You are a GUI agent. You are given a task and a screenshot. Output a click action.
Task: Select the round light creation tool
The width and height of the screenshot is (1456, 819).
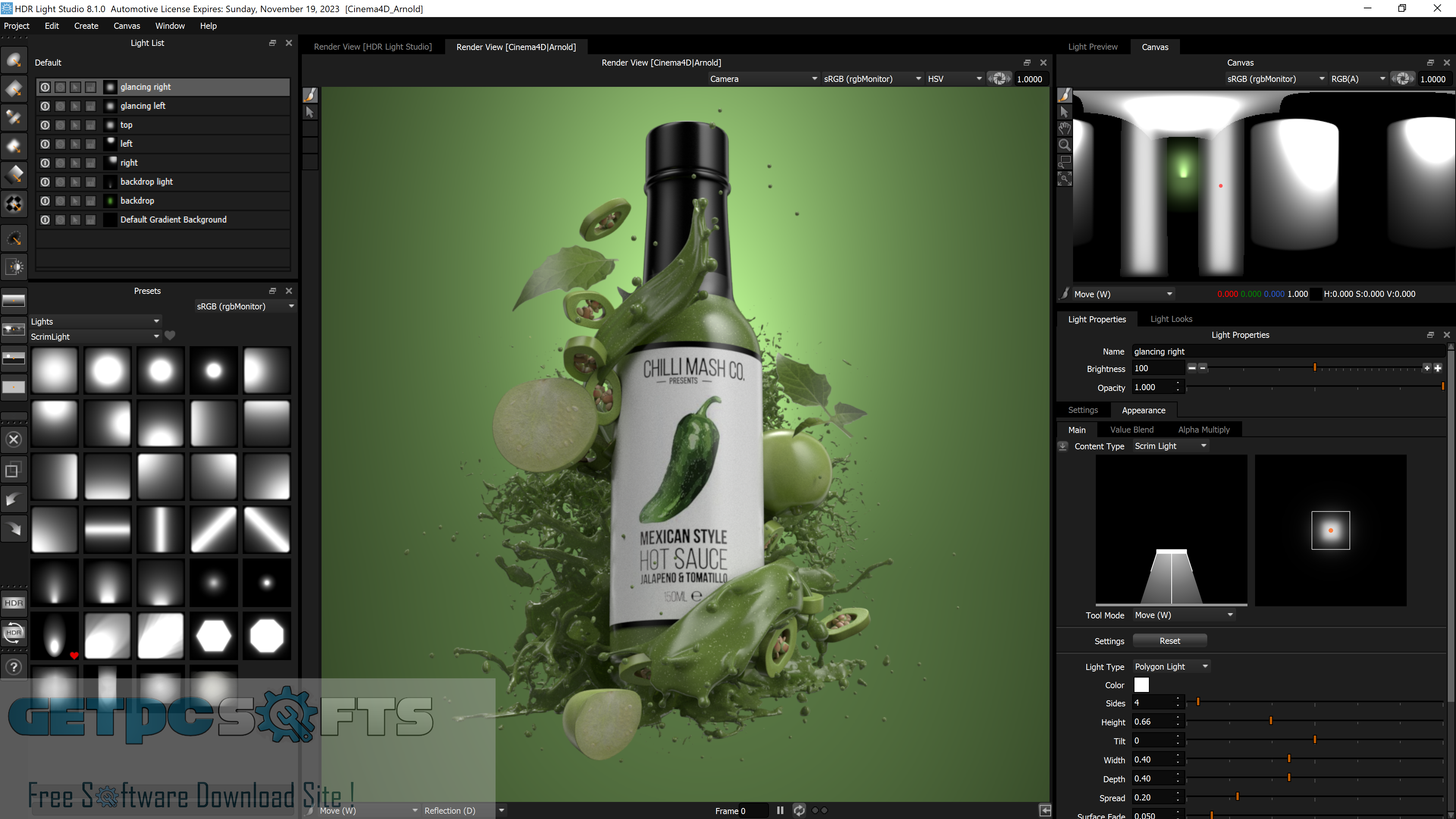(14, 60)
